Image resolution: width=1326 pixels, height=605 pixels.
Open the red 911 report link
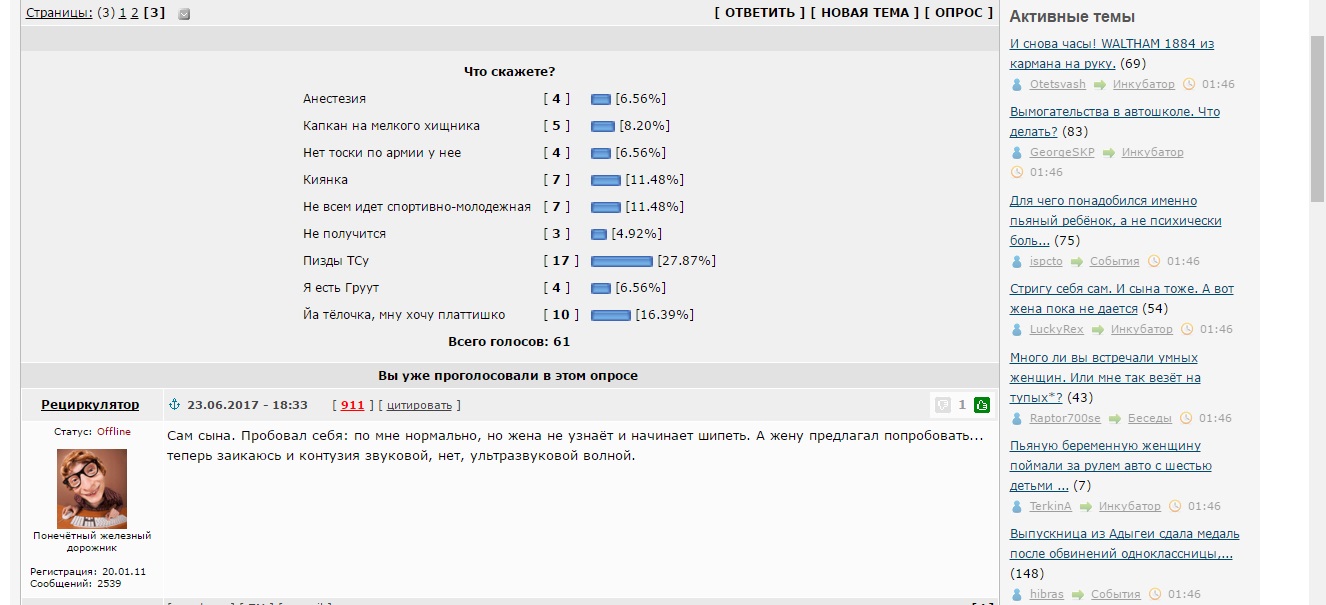(352, 405)
